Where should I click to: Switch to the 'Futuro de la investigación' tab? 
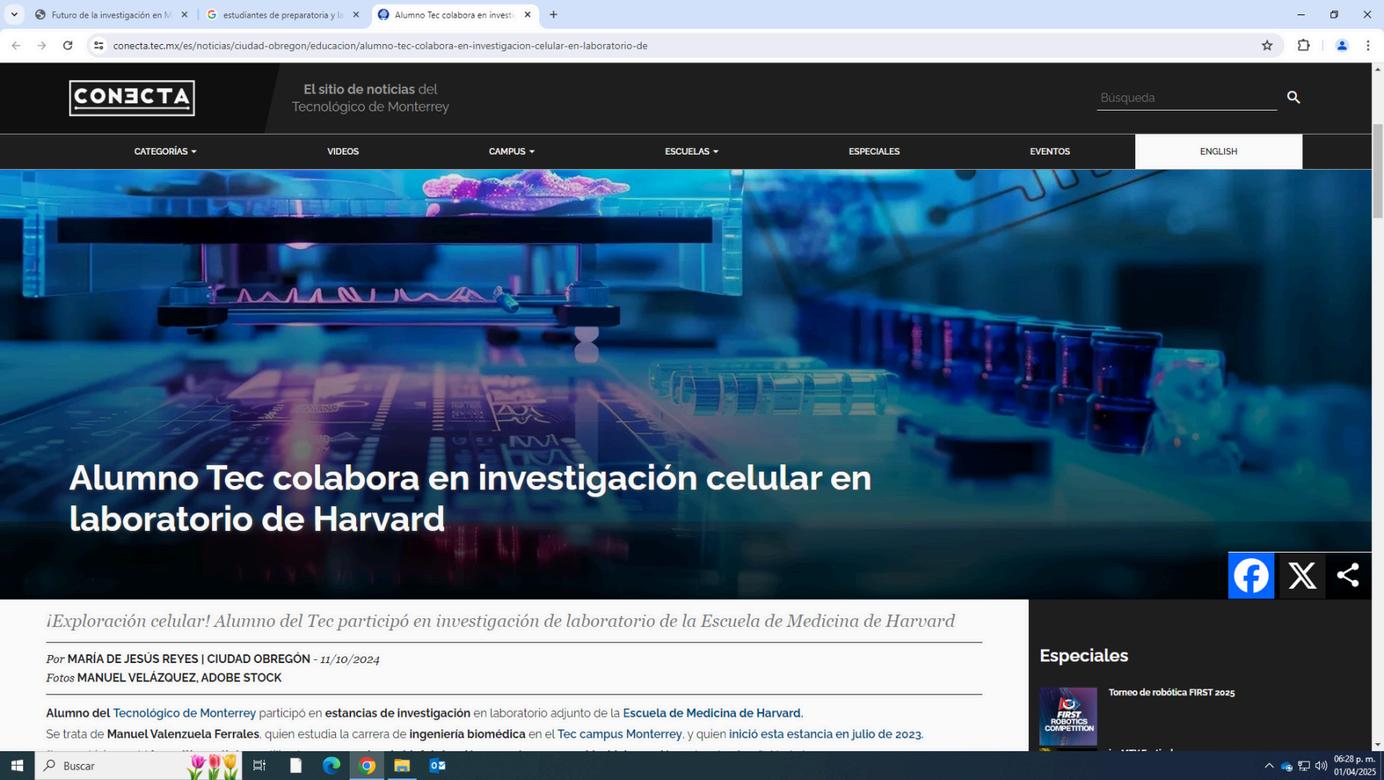[111, 15]
